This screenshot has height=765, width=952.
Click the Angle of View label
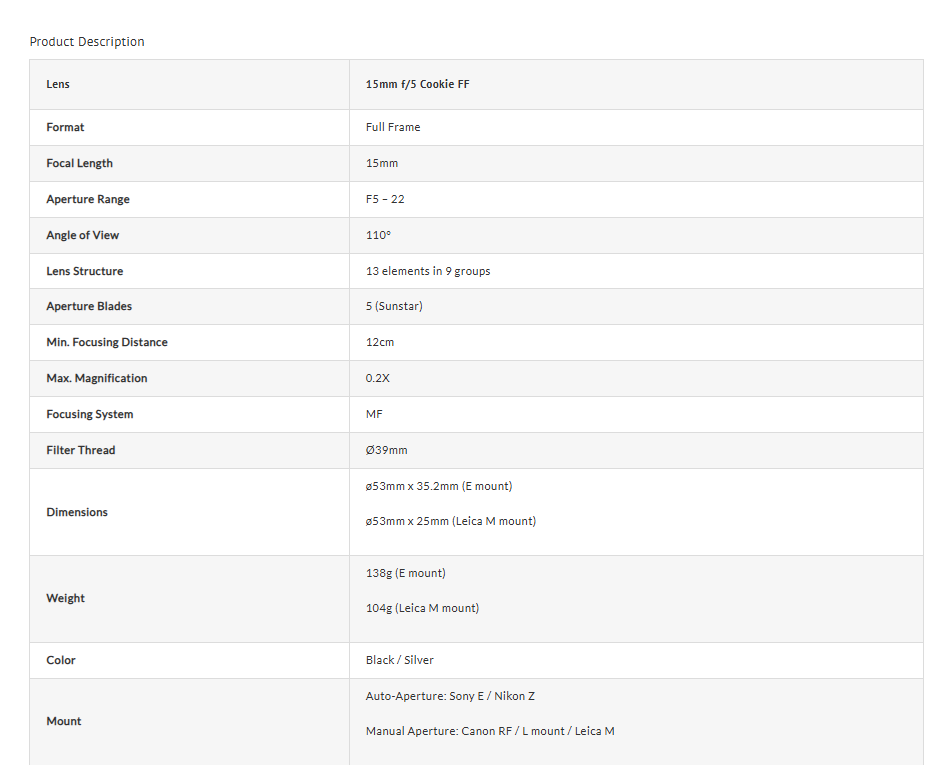coord(82,235)
